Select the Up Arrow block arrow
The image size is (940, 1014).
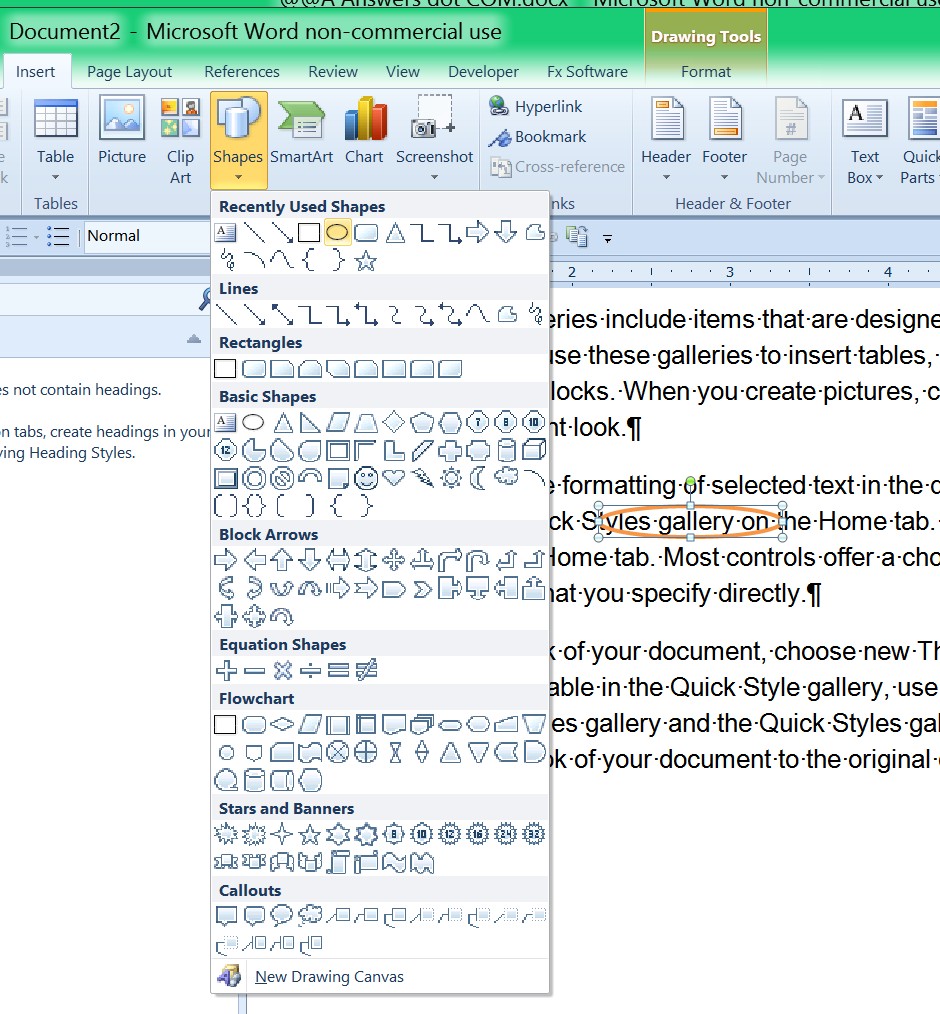282,560
